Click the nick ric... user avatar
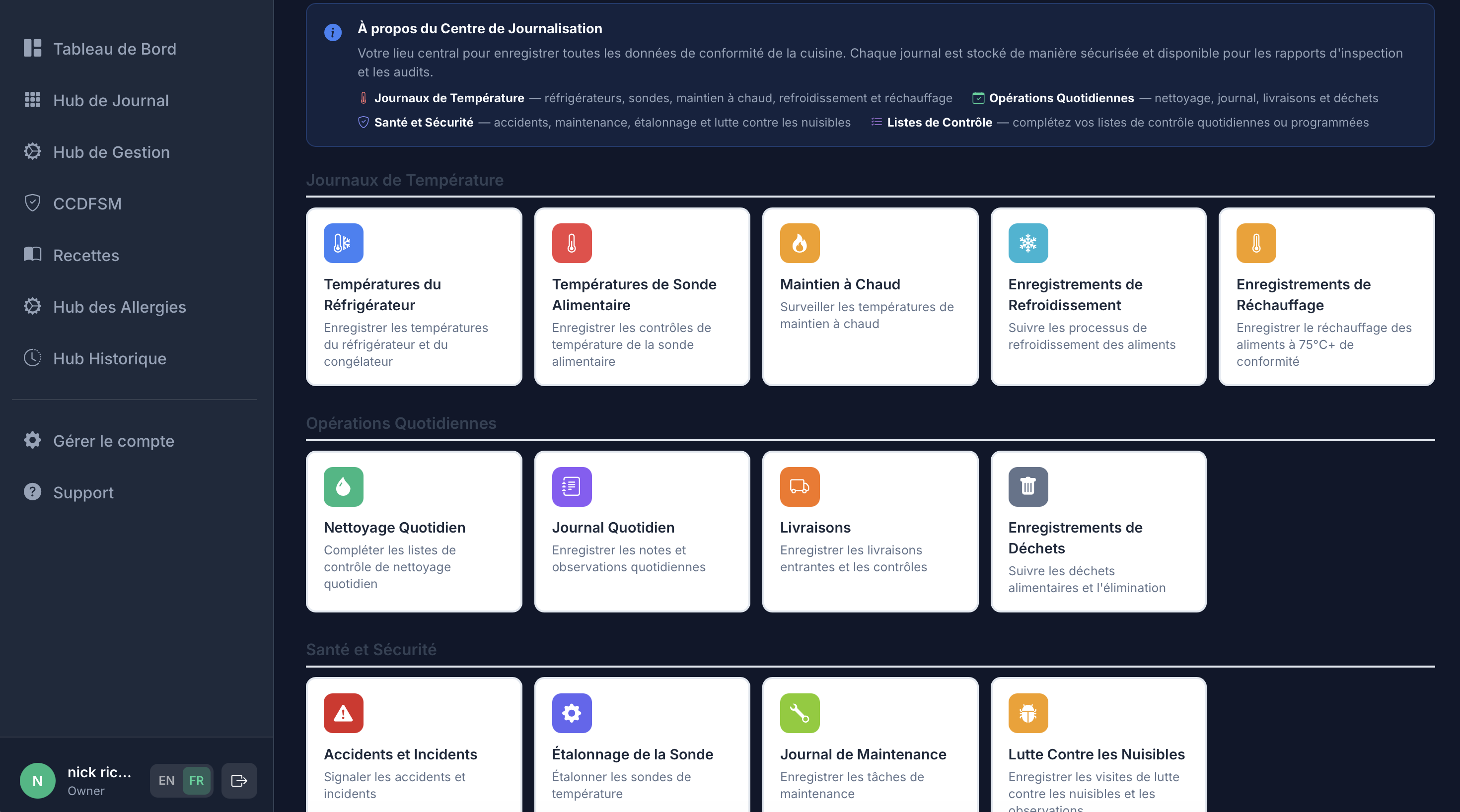This screenshot has height=812, width=1460. [x=37, y=780]
